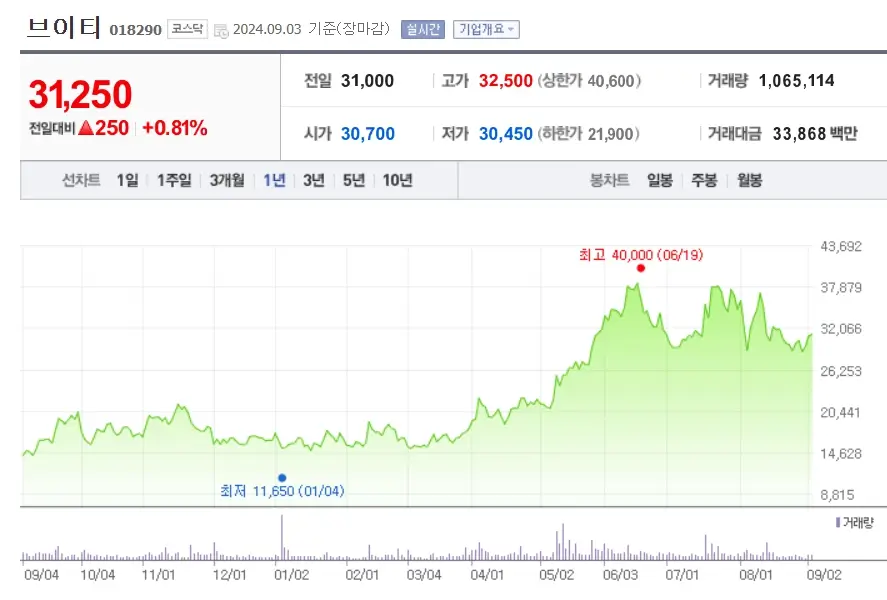Select the 3개월 line chart tab
This screenshot has height=600, width=887.
227,180
